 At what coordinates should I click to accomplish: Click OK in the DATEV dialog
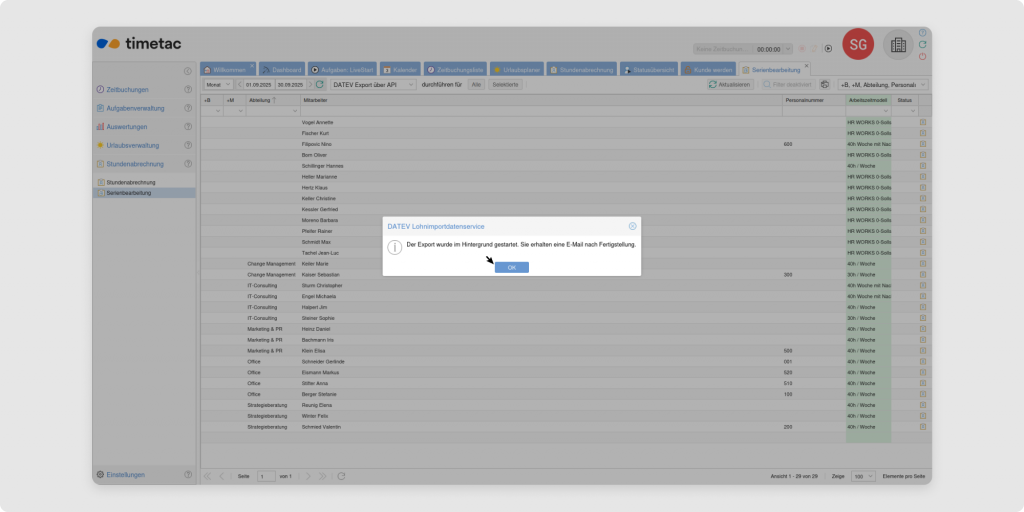511,268
